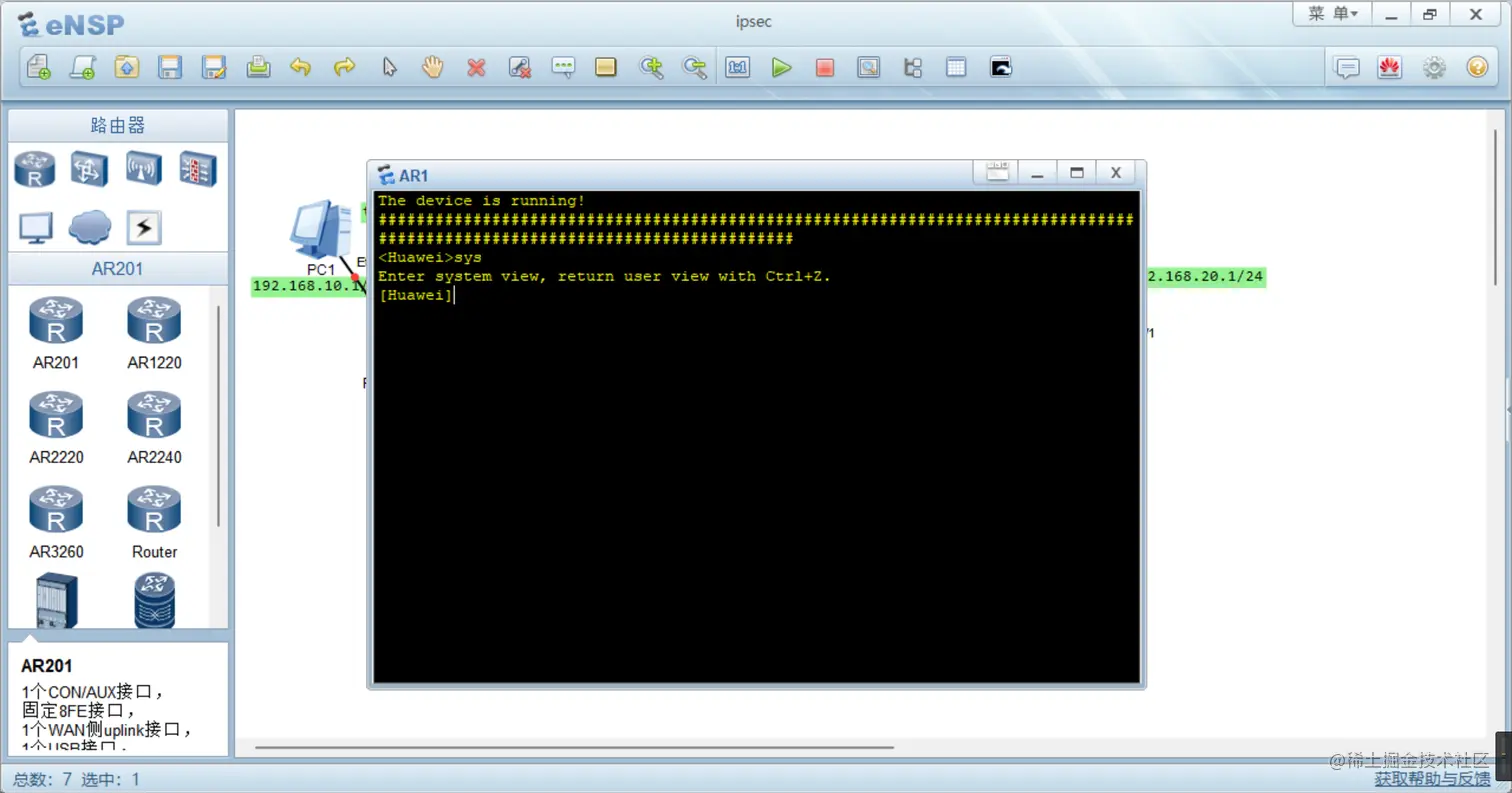1512x793 pixels.
Task: Click the New Sample topology icon
Action: (83, 67)
